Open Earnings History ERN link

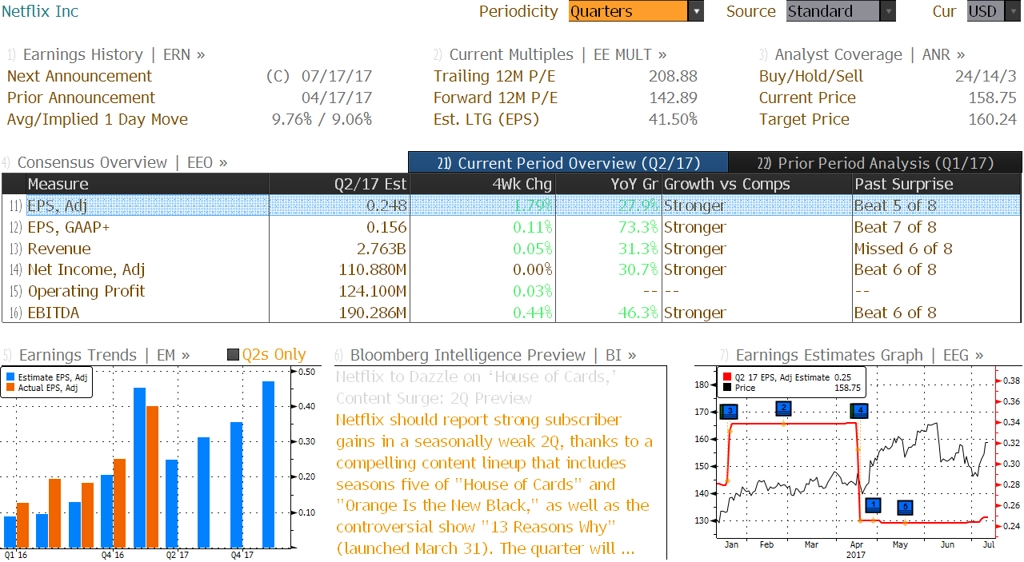(x=114, y=54)
